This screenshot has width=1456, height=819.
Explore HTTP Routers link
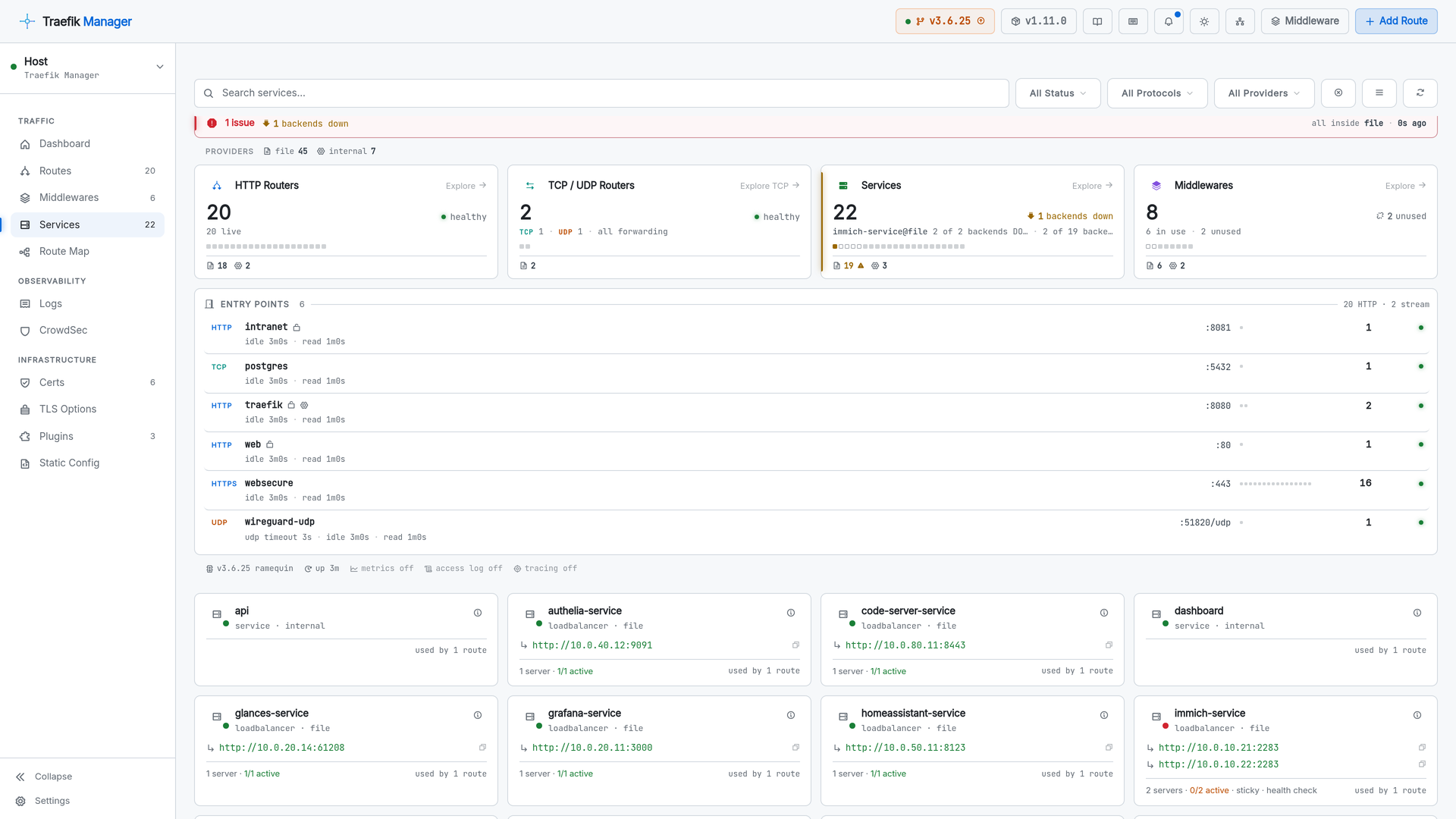[466, 186]
